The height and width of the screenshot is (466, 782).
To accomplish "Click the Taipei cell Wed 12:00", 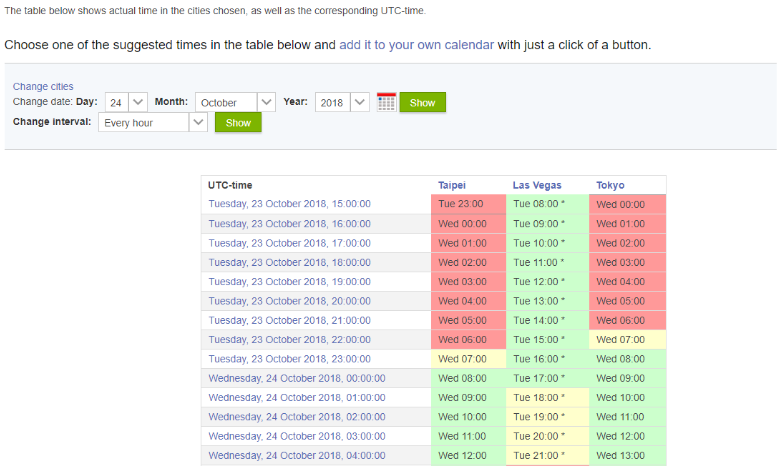I will coord(468,456).
